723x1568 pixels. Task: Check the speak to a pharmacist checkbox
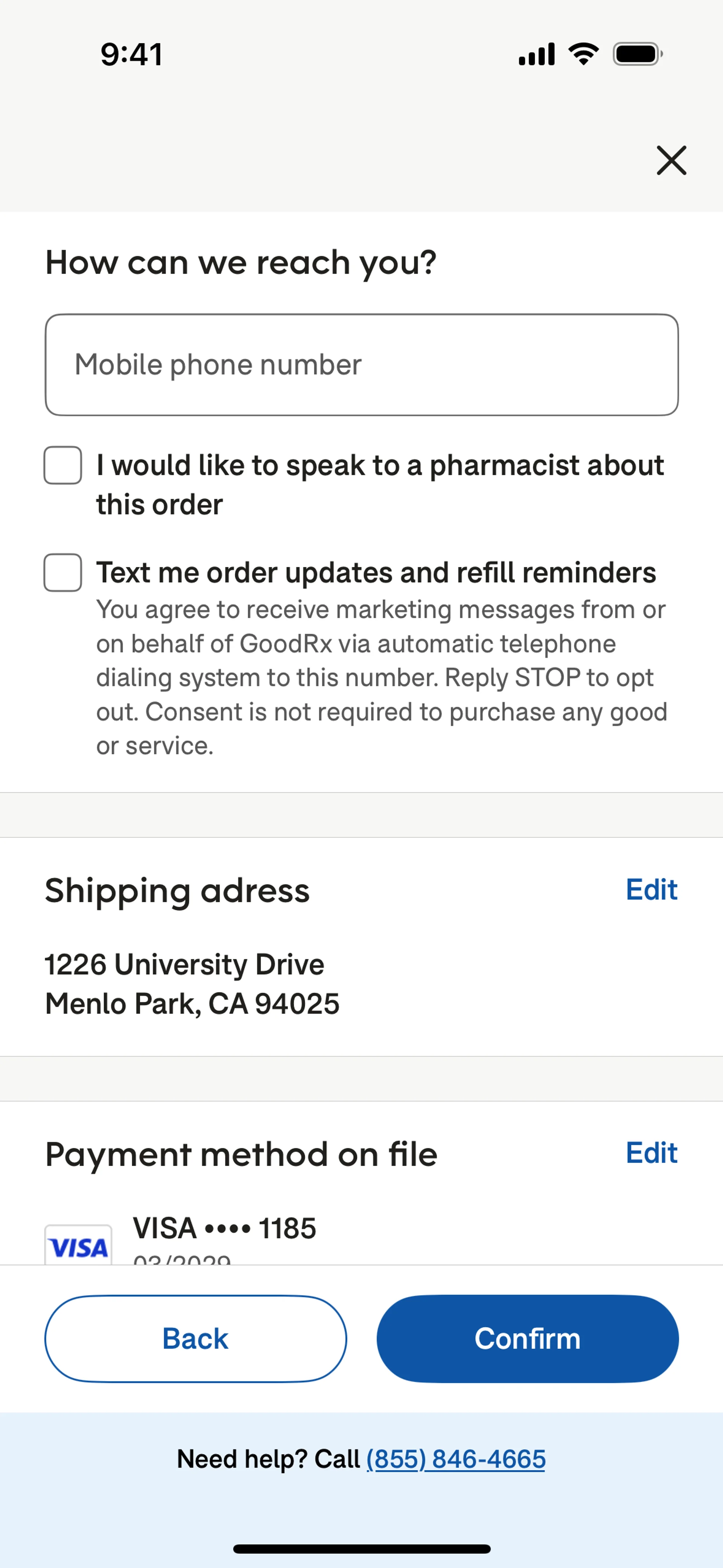point(63,466)
